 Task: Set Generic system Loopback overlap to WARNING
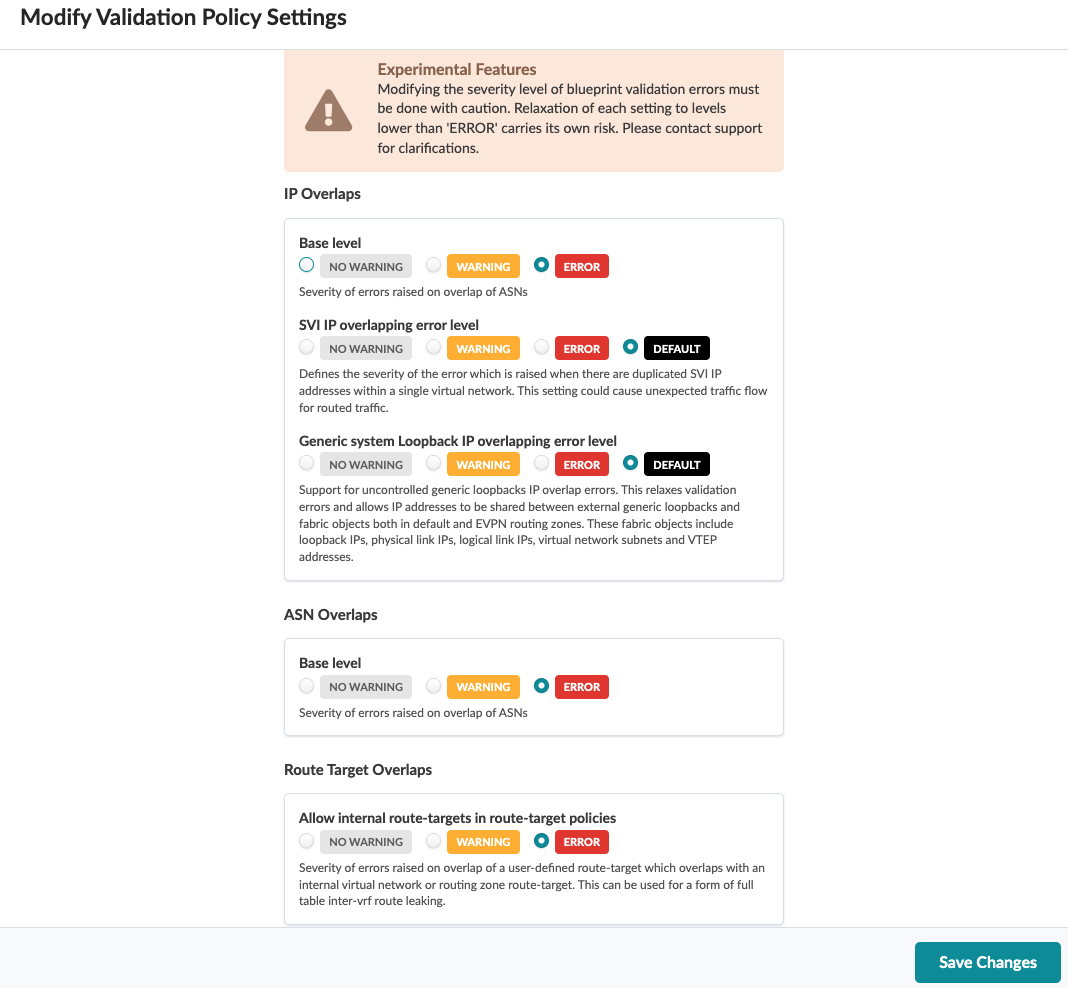coord(433,464)
